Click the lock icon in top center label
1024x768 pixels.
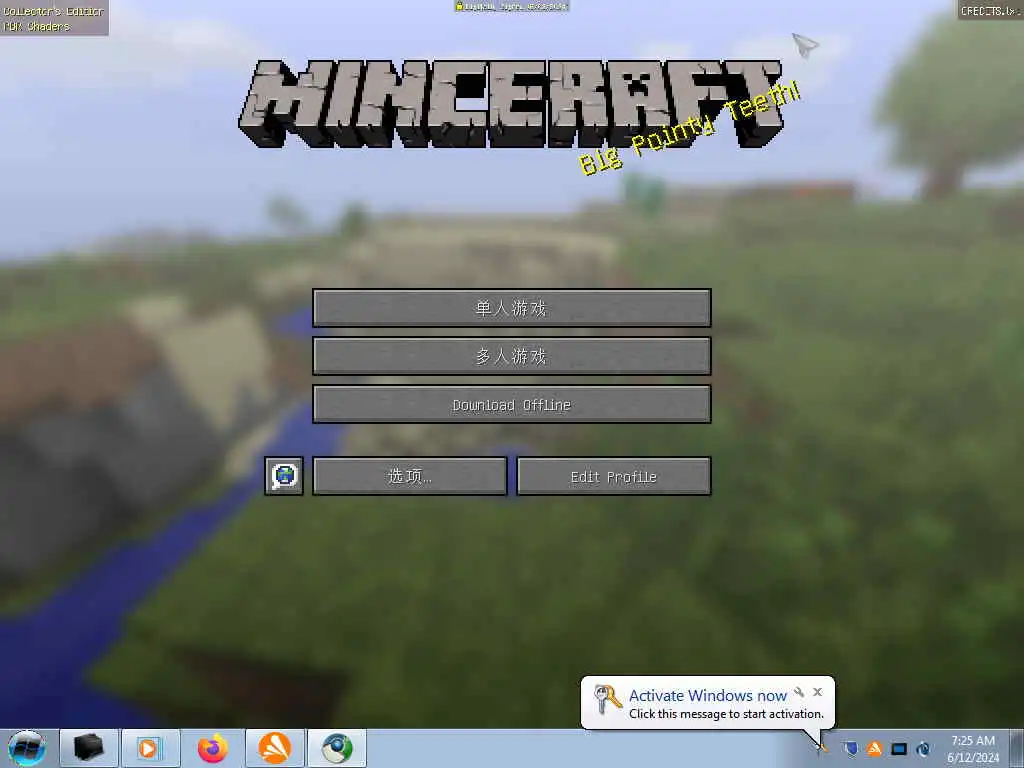459,6
